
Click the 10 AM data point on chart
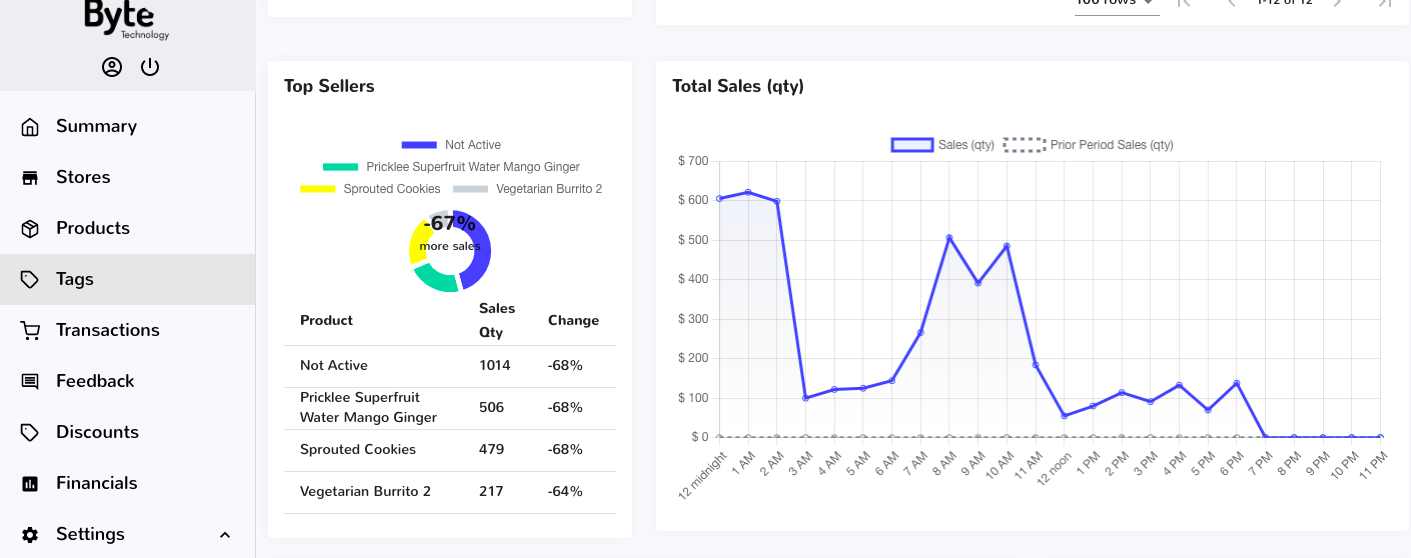coord(1007,246)
